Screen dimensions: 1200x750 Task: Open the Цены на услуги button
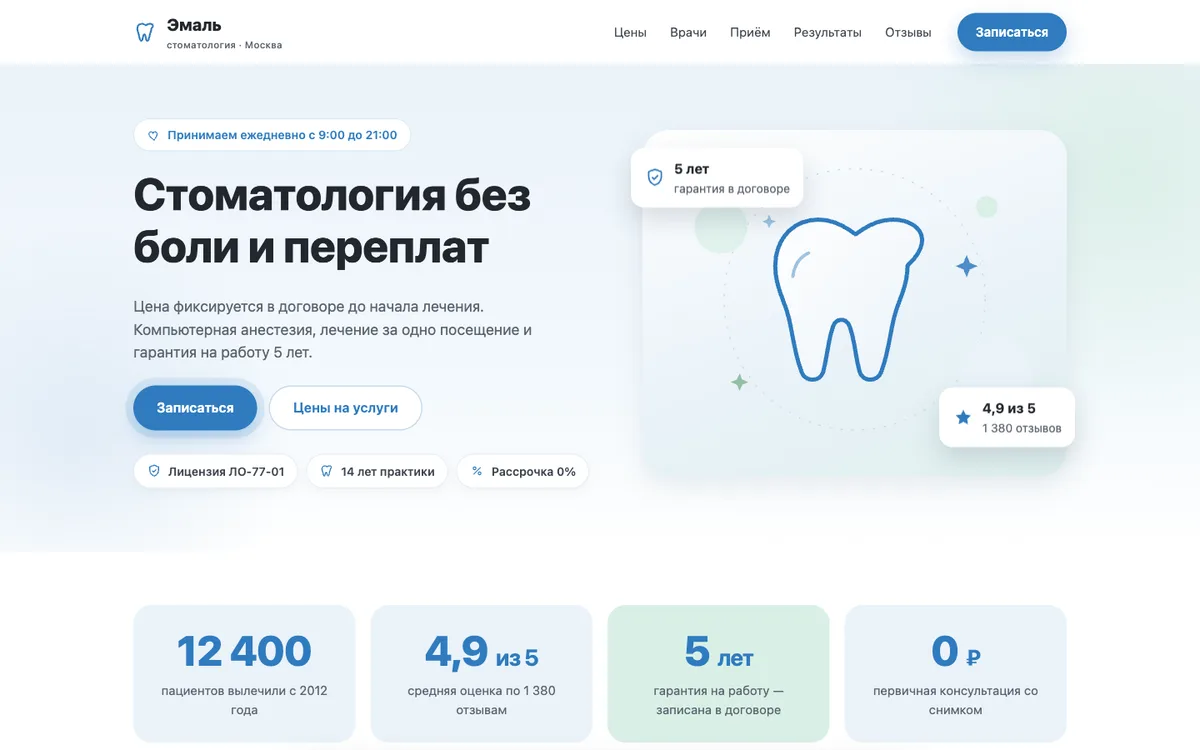345,408
